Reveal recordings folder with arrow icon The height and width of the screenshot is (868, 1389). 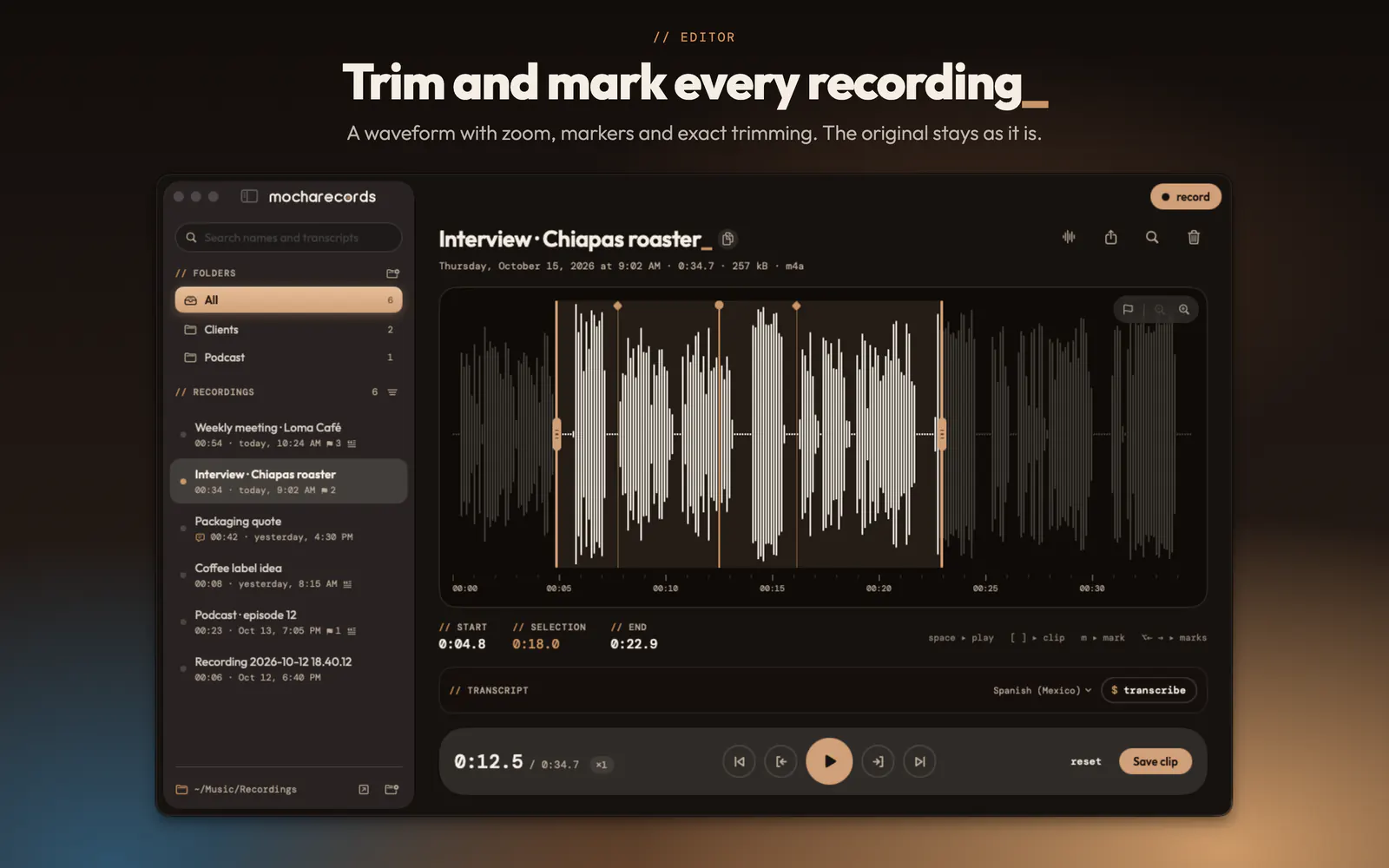[364, 789]
